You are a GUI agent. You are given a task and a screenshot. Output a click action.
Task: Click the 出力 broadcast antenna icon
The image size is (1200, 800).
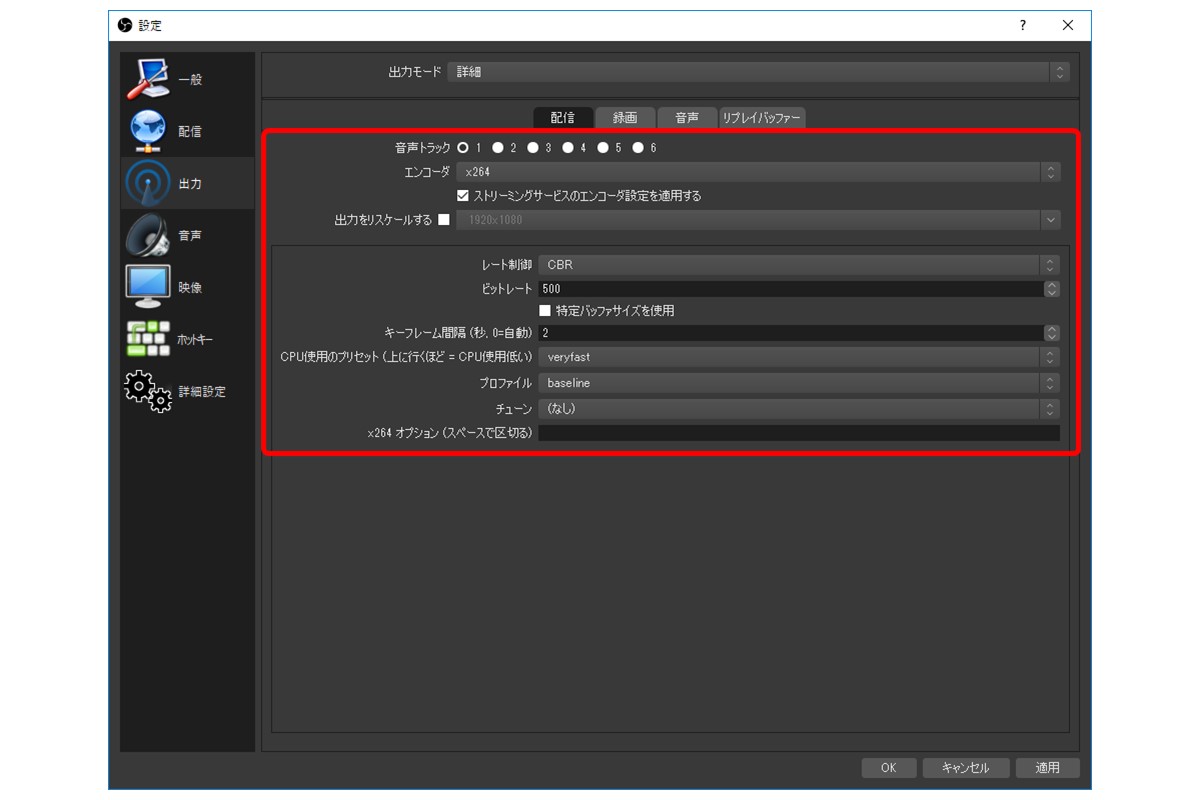[149, 183]
